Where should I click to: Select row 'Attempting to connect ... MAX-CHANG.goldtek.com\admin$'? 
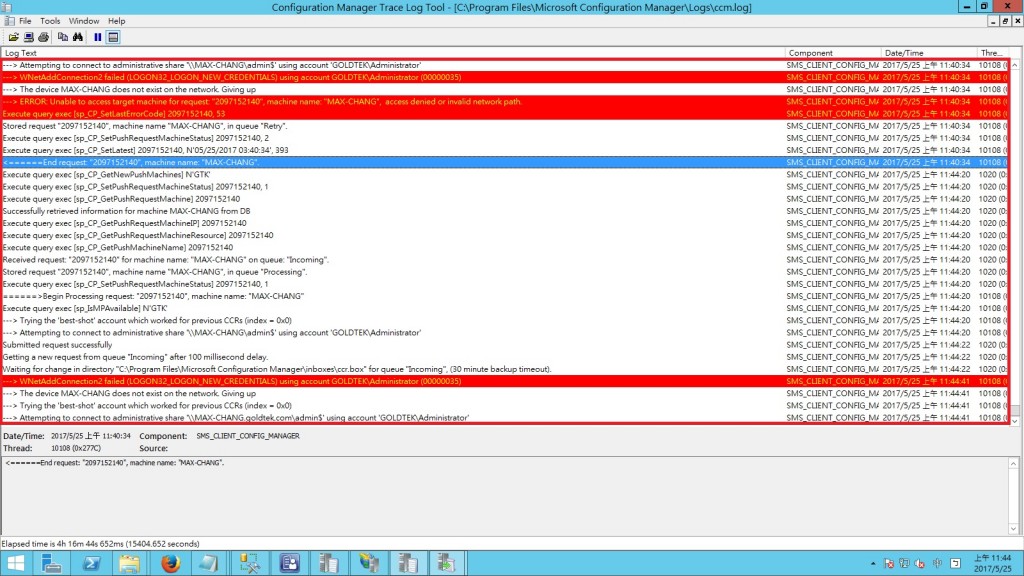click(505, 417)
